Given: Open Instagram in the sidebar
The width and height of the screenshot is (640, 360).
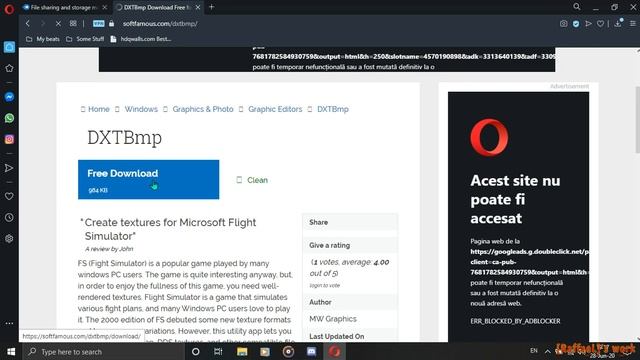Looking at the screenshot, I should tap(9, 139).
